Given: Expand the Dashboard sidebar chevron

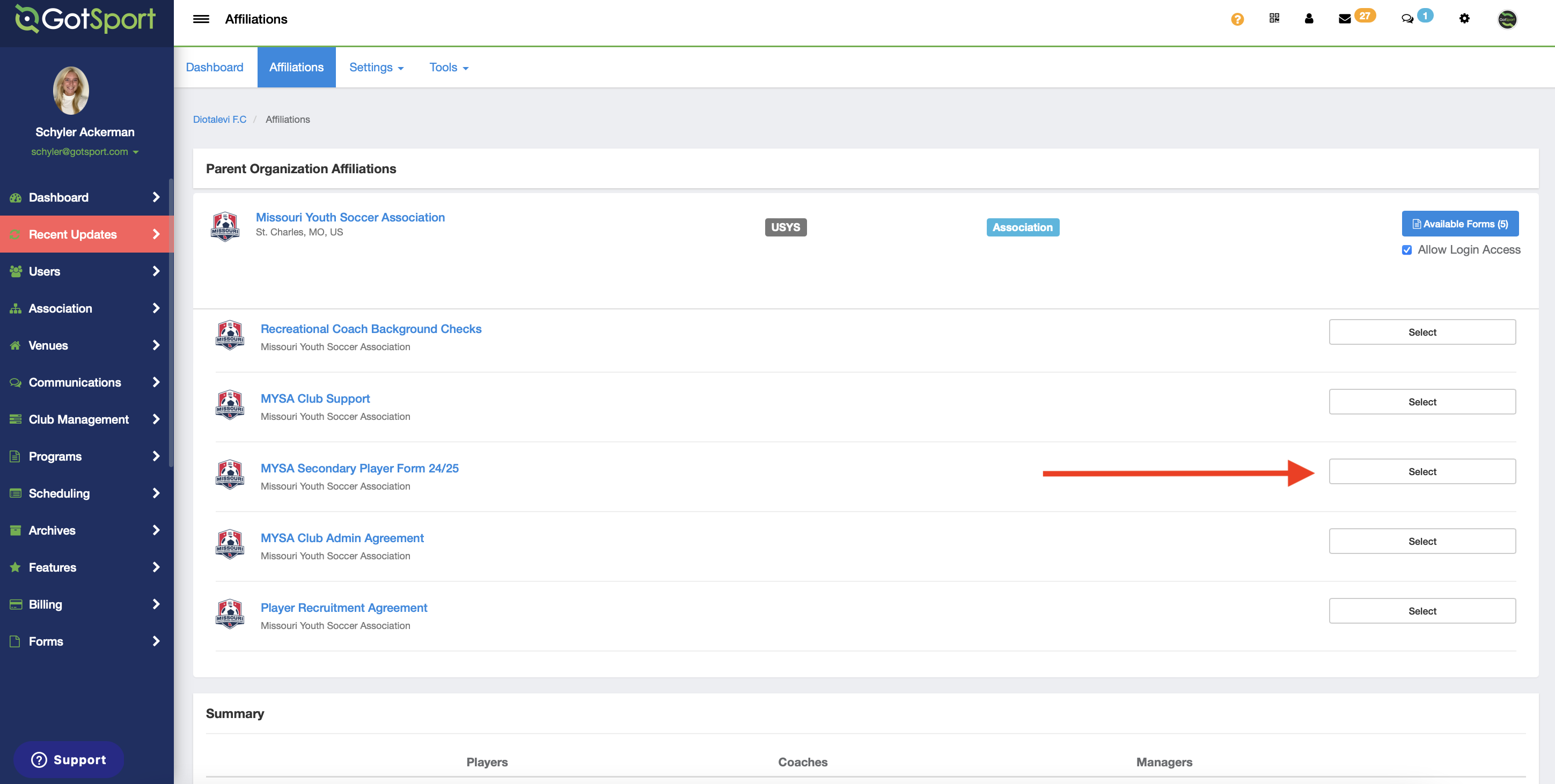Looking at the screenshot, I should pyautogui.click(x=156, y=197).
